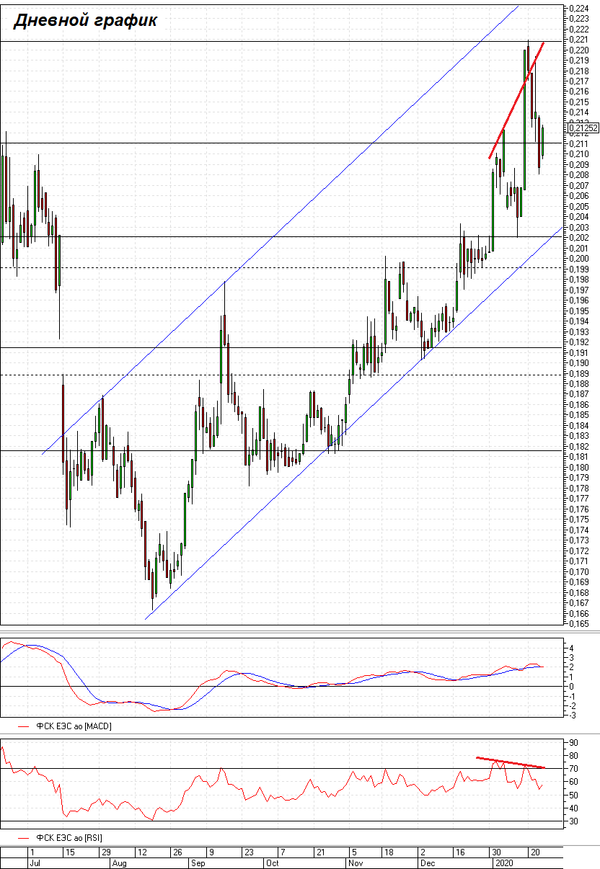The height and width of the screenshot is (869, 600).
Task: Click the 0,208 price axis value
Action: (x=579, y=175)
